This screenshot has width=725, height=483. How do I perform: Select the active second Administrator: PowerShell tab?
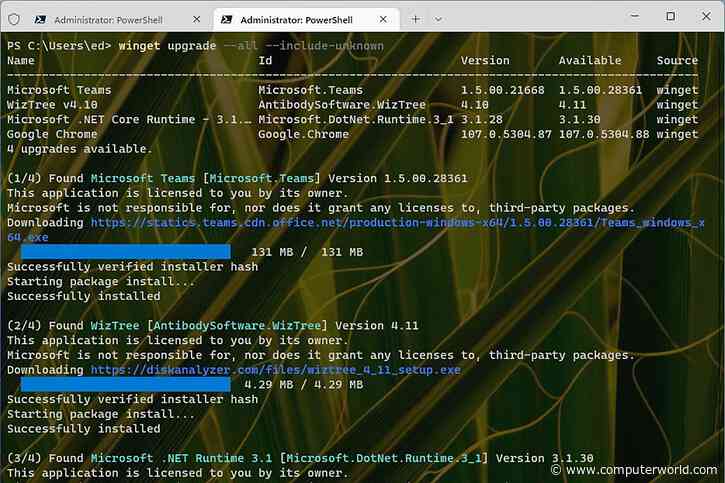[306, 20]
